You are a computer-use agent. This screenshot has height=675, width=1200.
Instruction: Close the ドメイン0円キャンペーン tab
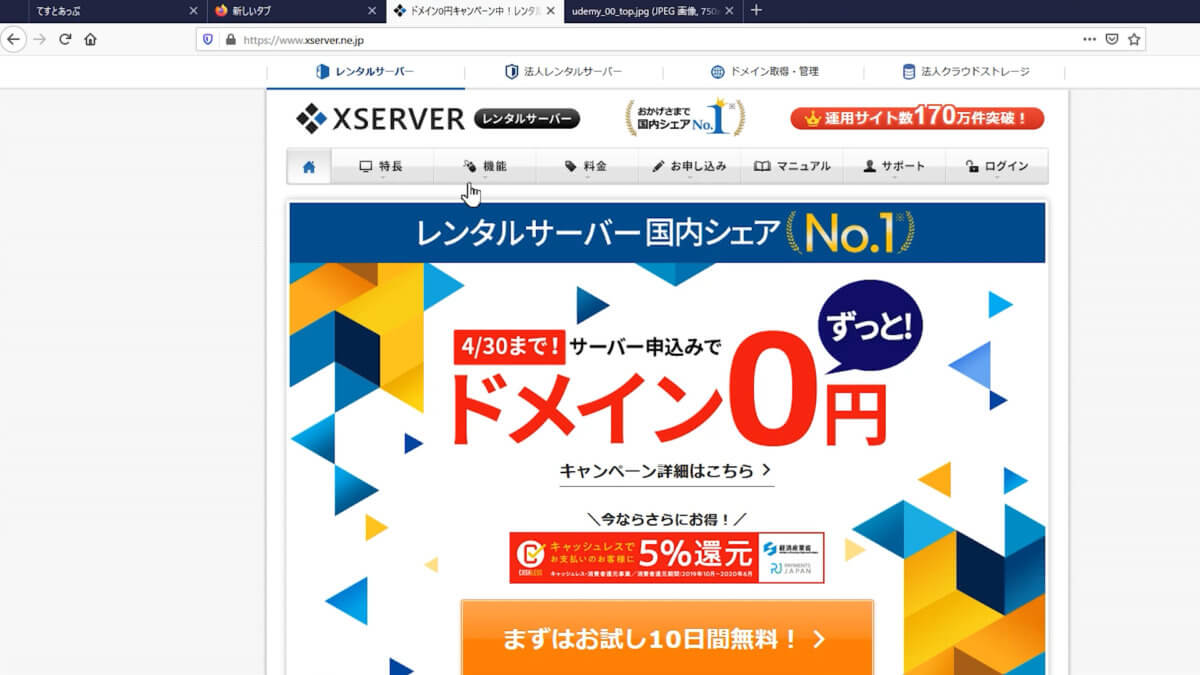[551, 11]
